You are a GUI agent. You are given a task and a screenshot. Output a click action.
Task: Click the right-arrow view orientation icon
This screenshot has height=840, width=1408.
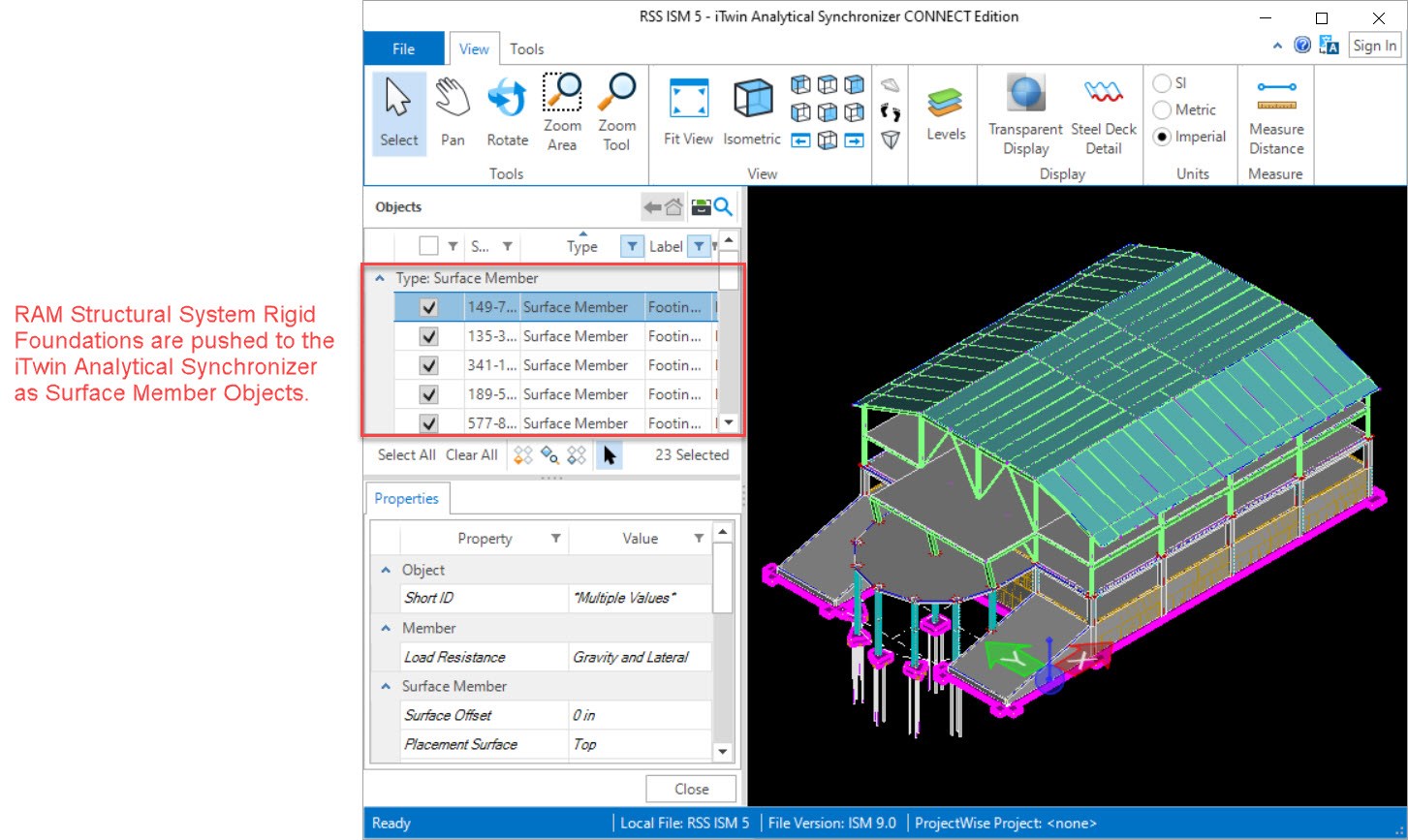[854, 140]
